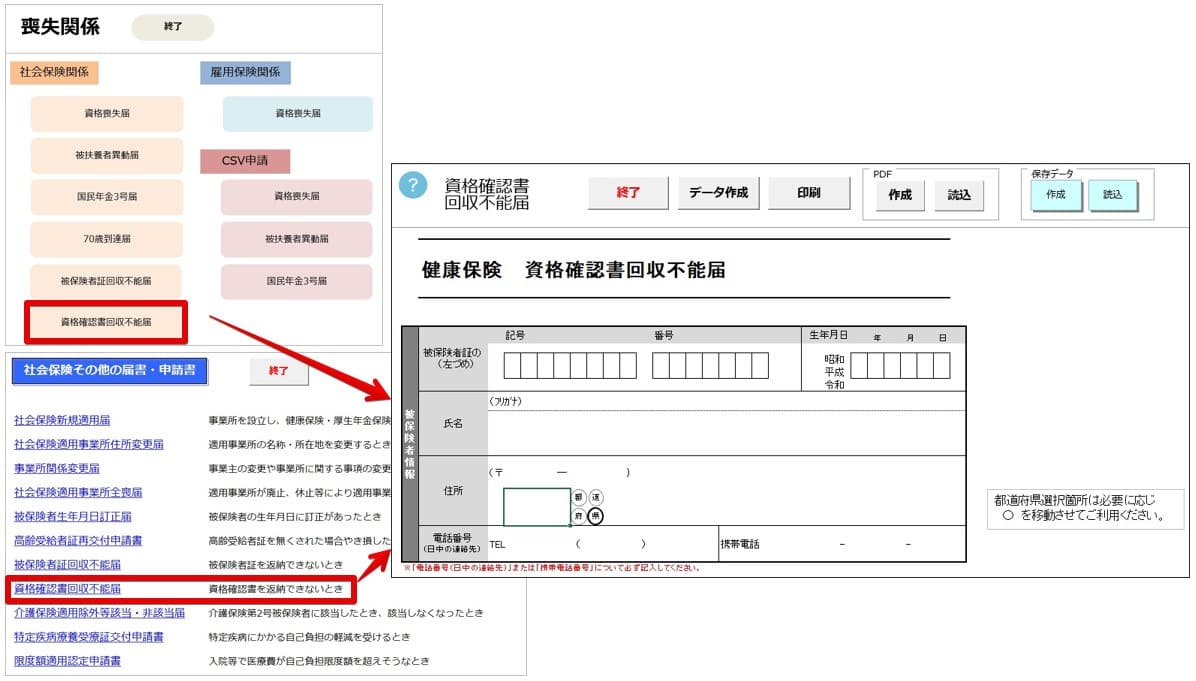Click 終了 button in 喪失関係 panel
The height and width of the screenshot is (681, 1196).
[x=173, y=27]
